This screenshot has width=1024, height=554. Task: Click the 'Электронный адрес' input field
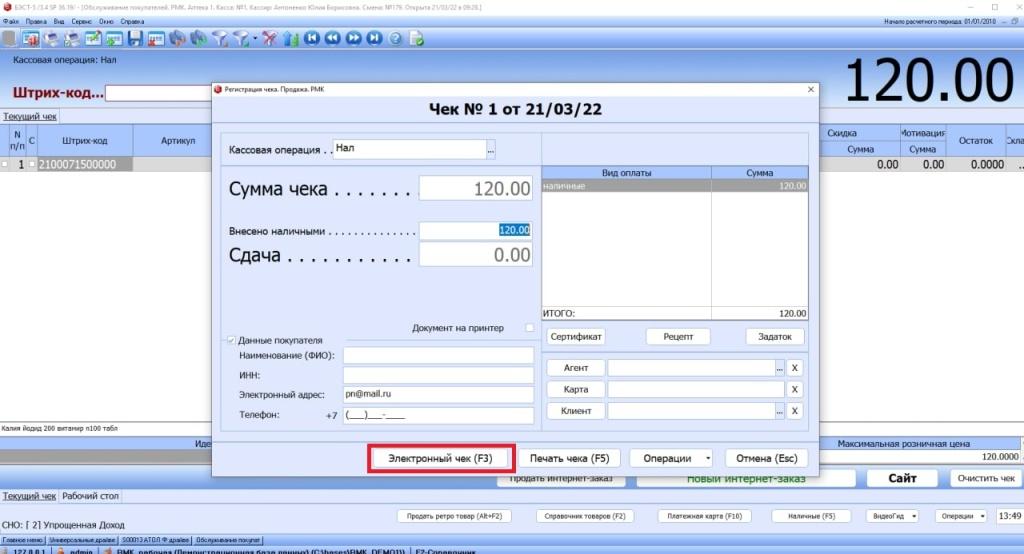pos(438,394)
